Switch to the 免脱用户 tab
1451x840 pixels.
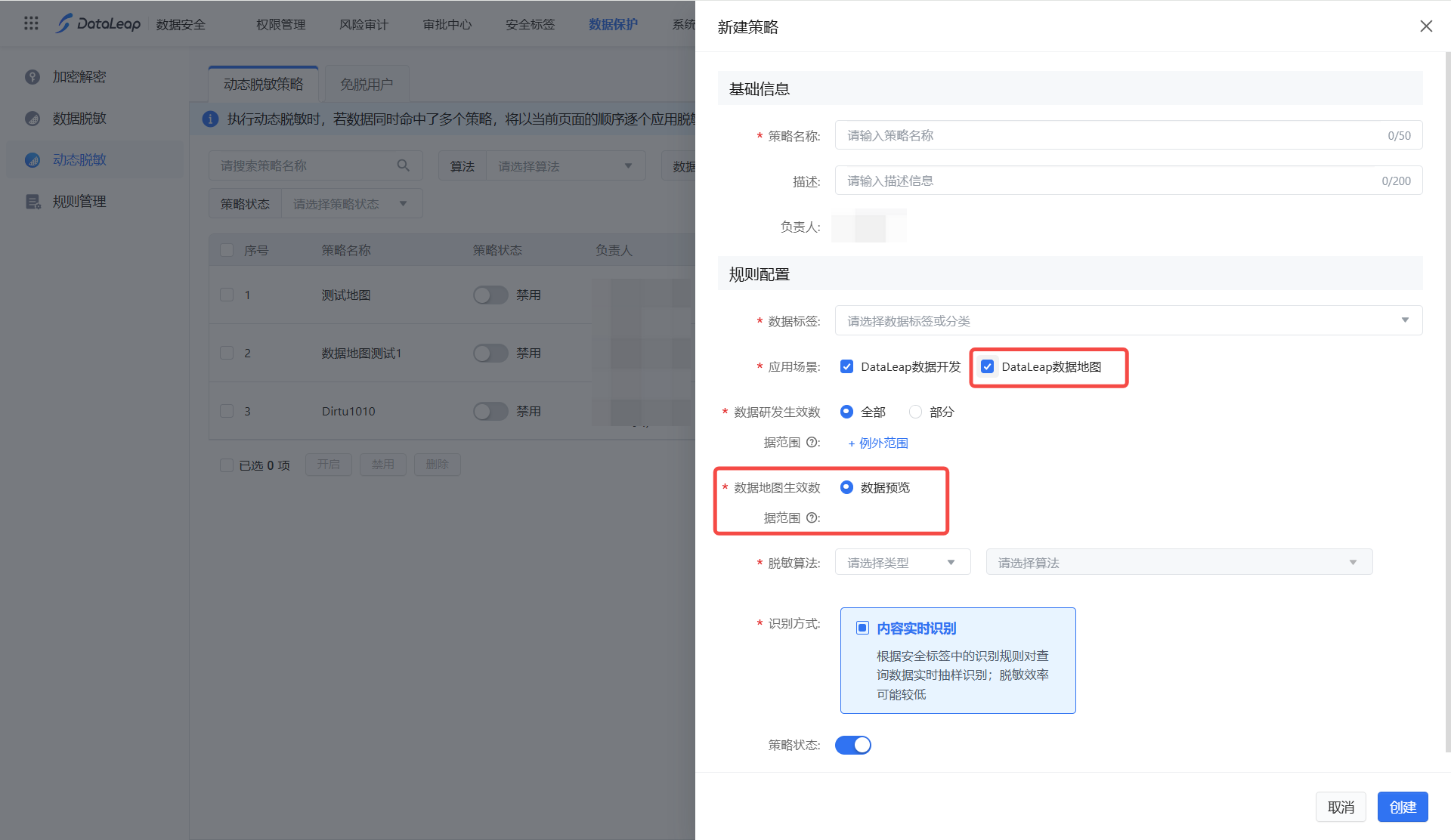[367, 84]
